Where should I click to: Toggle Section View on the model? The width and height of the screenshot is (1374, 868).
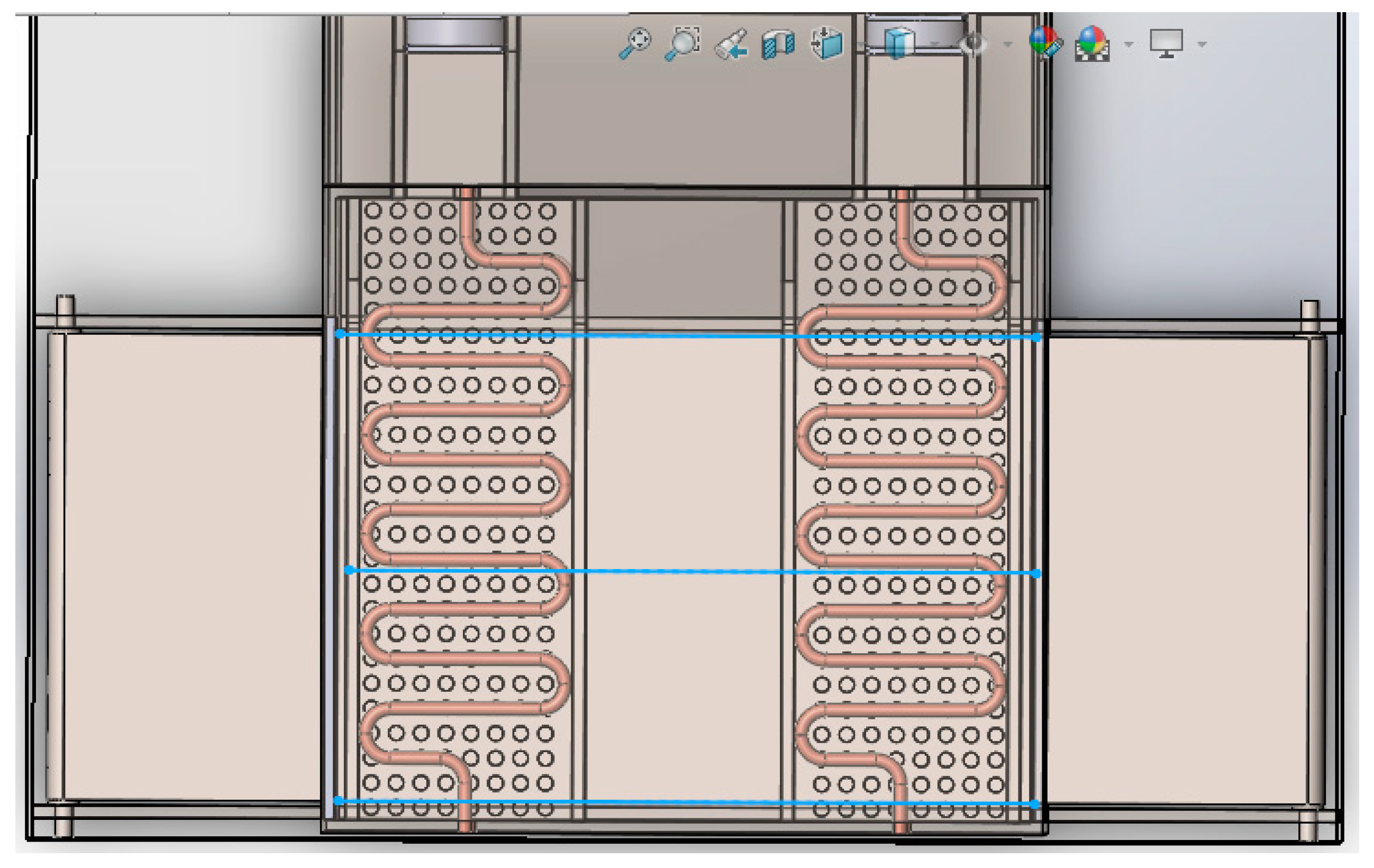[779, 43]
